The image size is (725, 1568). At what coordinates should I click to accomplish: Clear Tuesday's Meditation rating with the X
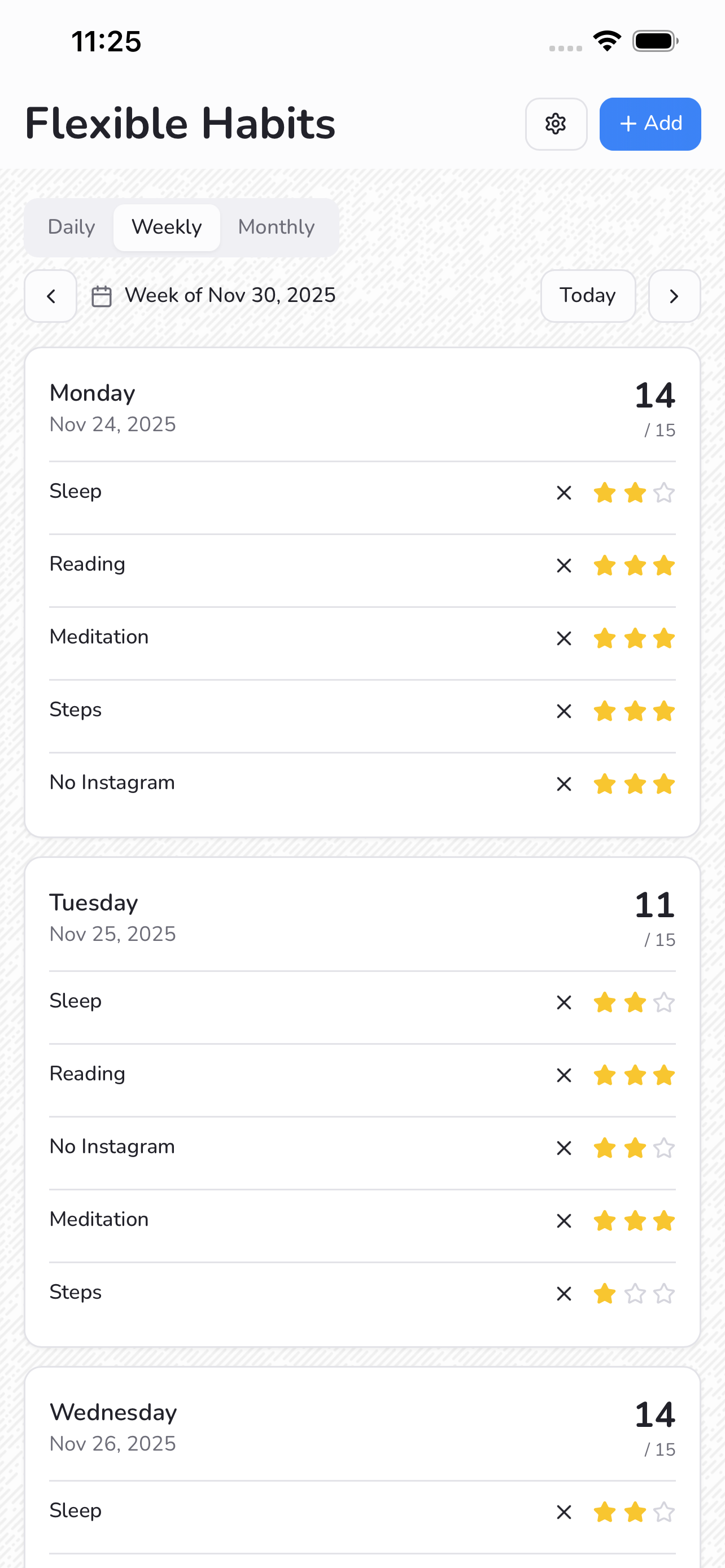click(x=564, y=1220)
